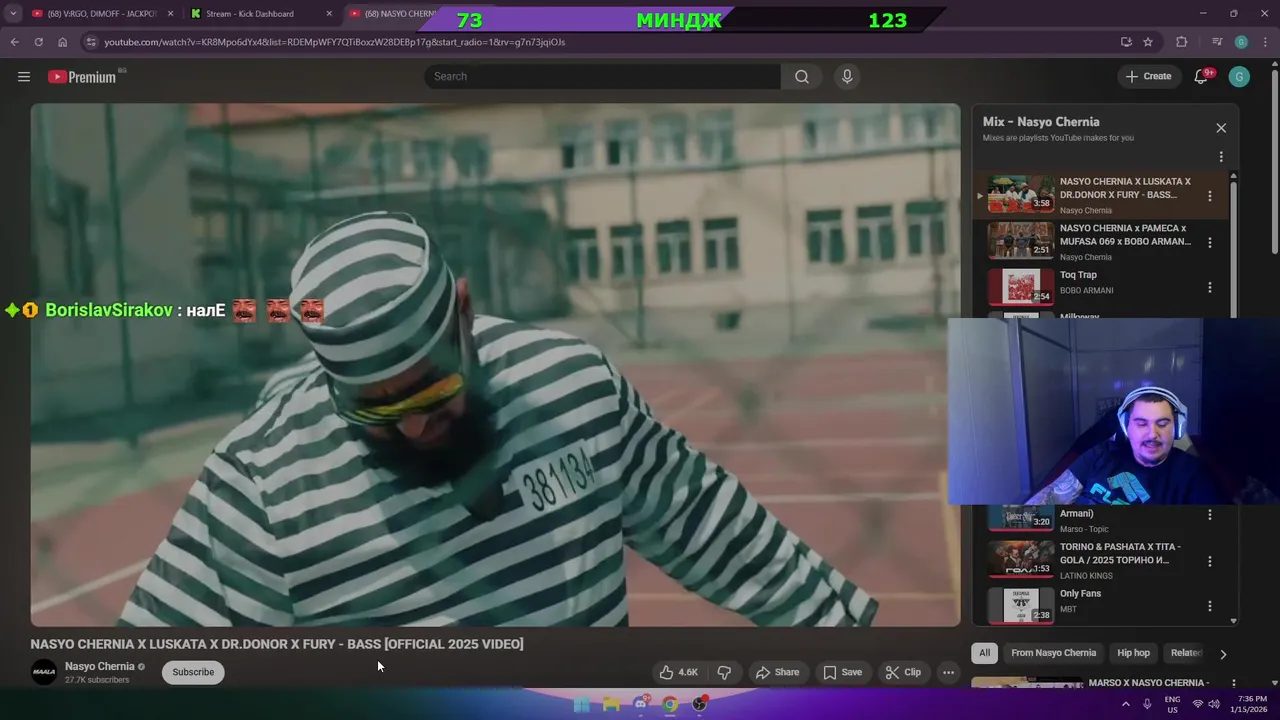The image size is (1280, 720).
Task: Open options for TORINO & PASHATA entry
Action: click(1210, 561)
